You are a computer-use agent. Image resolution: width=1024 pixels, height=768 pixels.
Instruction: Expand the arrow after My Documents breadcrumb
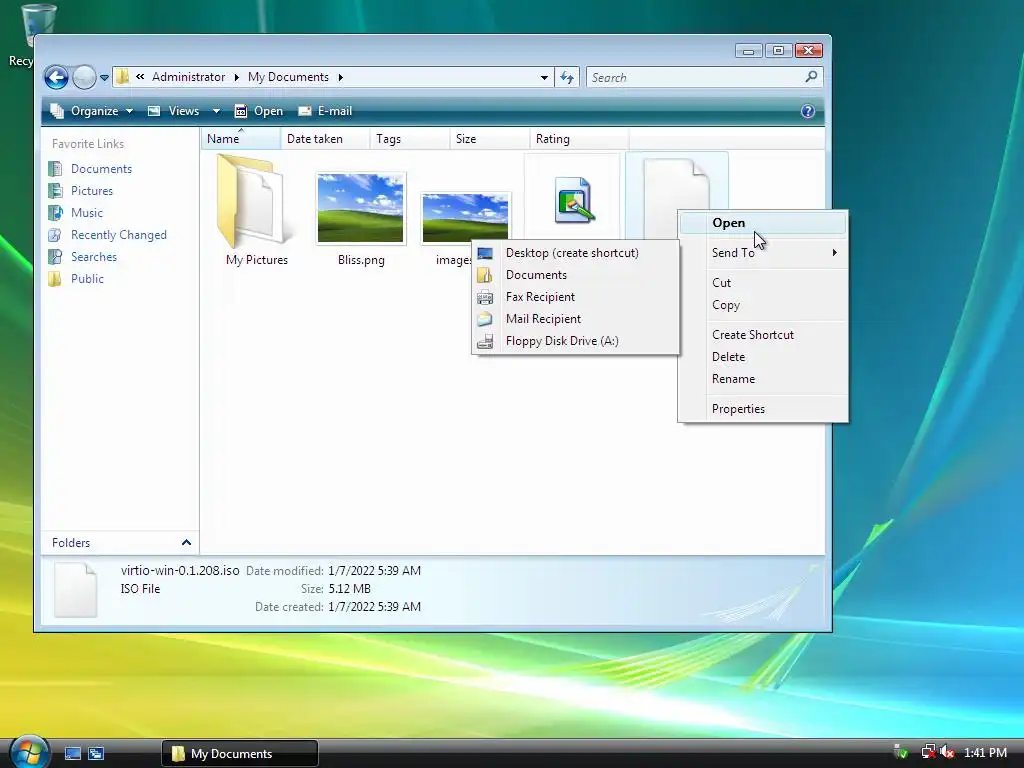click(340, 77)
